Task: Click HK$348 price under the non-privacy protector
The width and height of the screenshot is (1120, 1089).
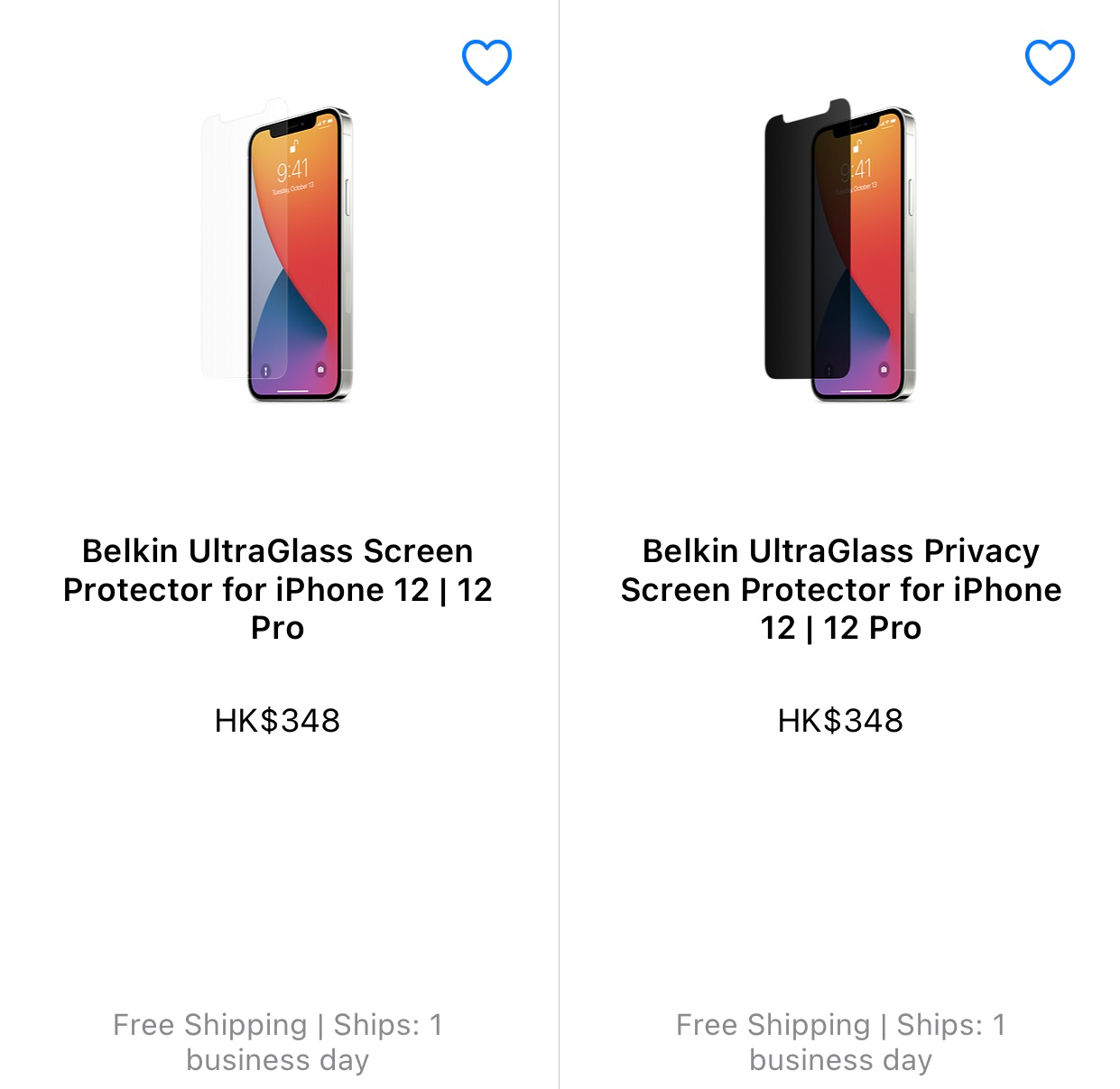Action: pyautogui.click(x=277, y=720)
